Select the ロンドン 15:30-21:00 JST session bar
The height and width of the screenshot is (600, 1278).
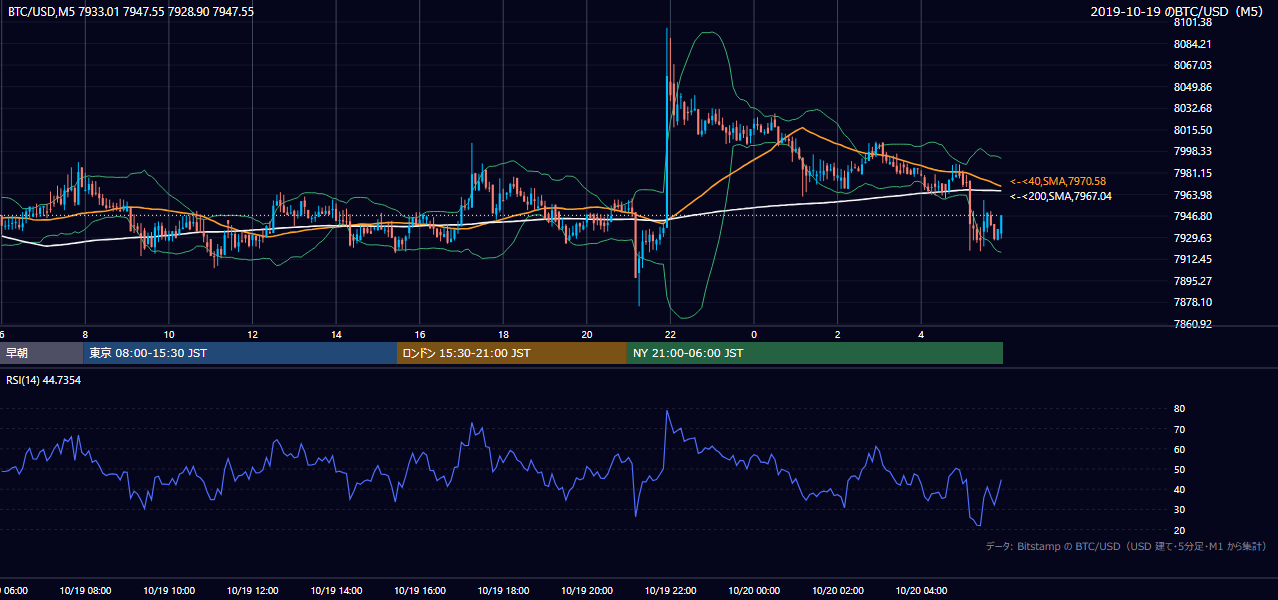pos(512,353)
